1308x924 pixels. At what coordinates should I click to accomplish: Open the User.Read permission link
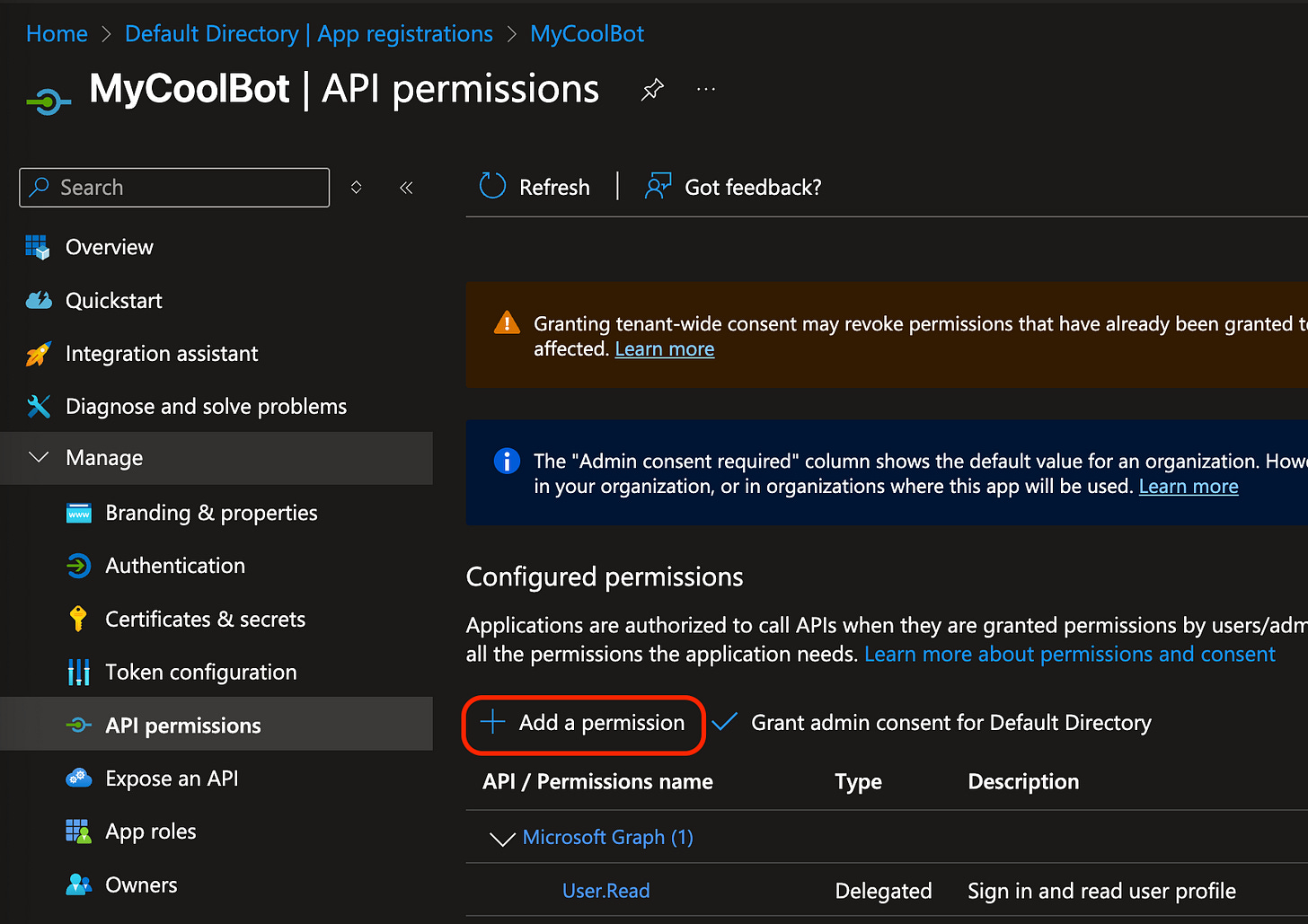click(x=605, y=891)
